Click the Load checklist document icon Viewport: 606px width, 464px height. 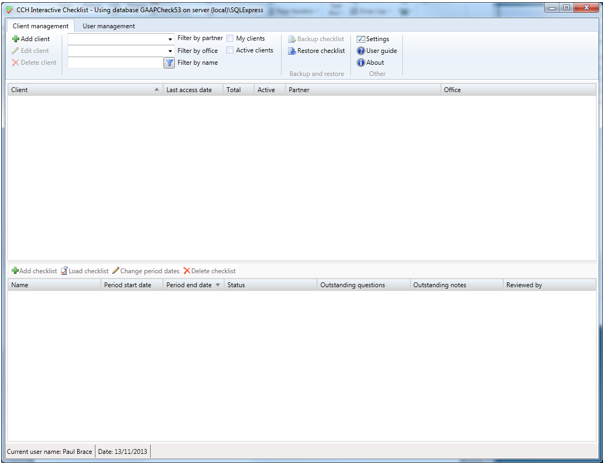pyautogui.click(x=64, y=271)
